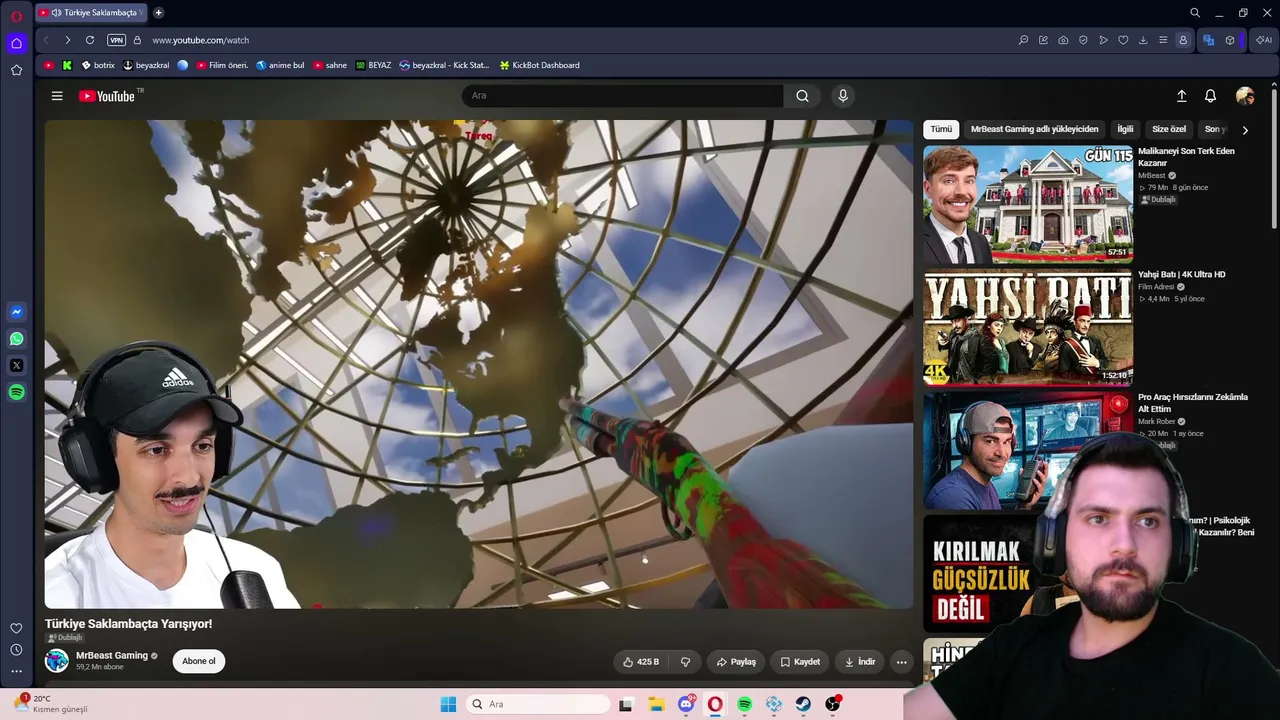Click the Windows taskbar search box
This screenshot has height=720, width=1280.
[539, 704]
